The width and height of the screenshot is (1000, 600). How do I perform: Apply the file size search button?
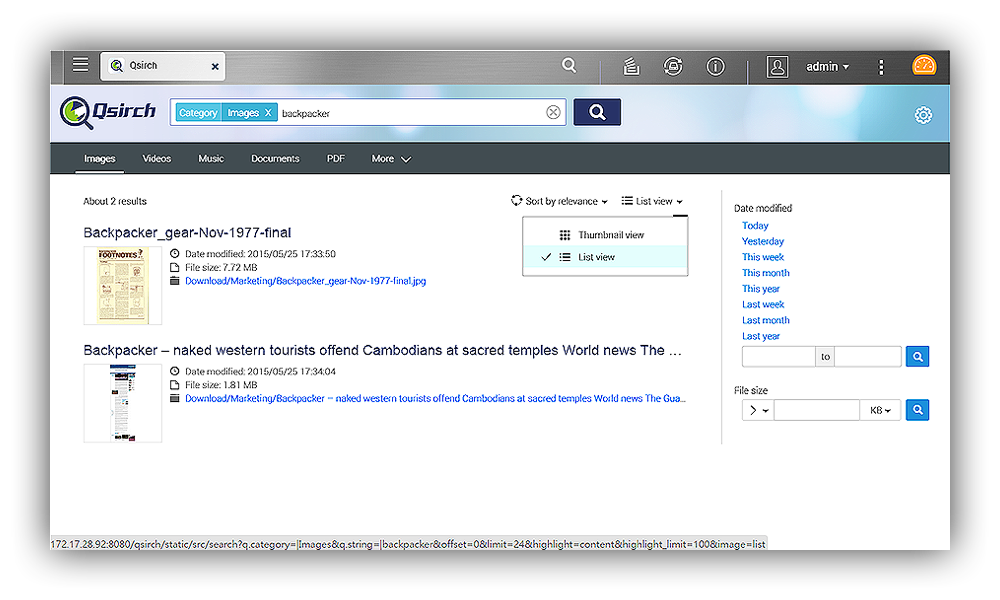tap(917, 410)
